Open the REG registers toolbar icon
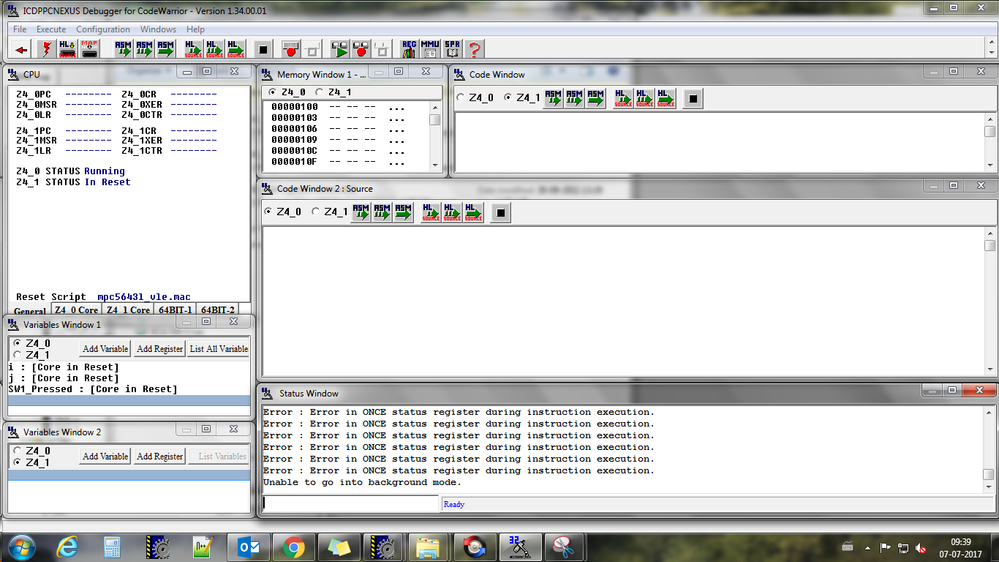 click(x=408, y=49)
